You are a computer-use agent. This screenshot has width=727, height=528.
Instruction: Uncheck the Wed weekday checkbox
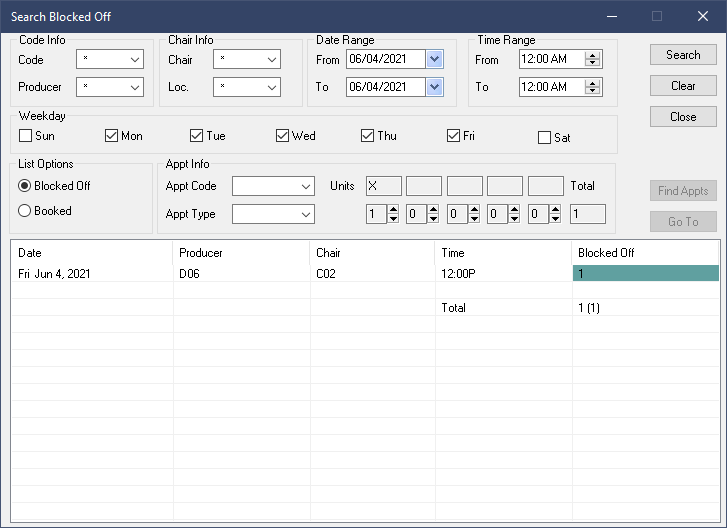click(282, 136)
